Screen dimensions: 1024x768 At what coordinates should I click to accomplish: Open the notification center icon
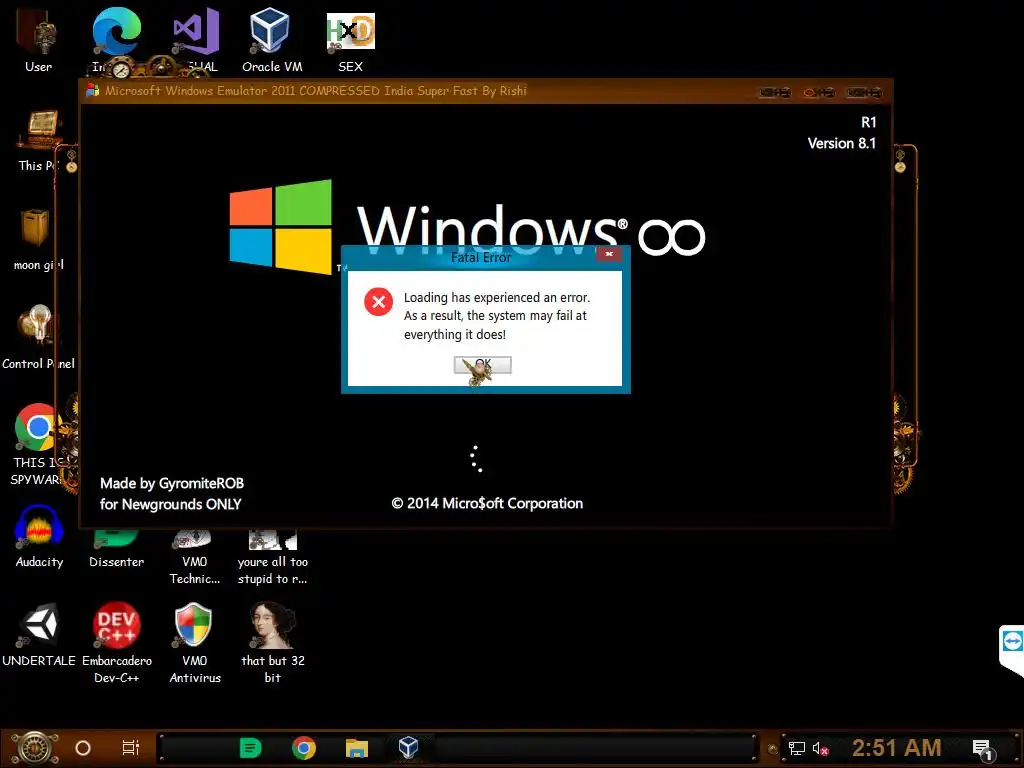click(x=983, y=750)
